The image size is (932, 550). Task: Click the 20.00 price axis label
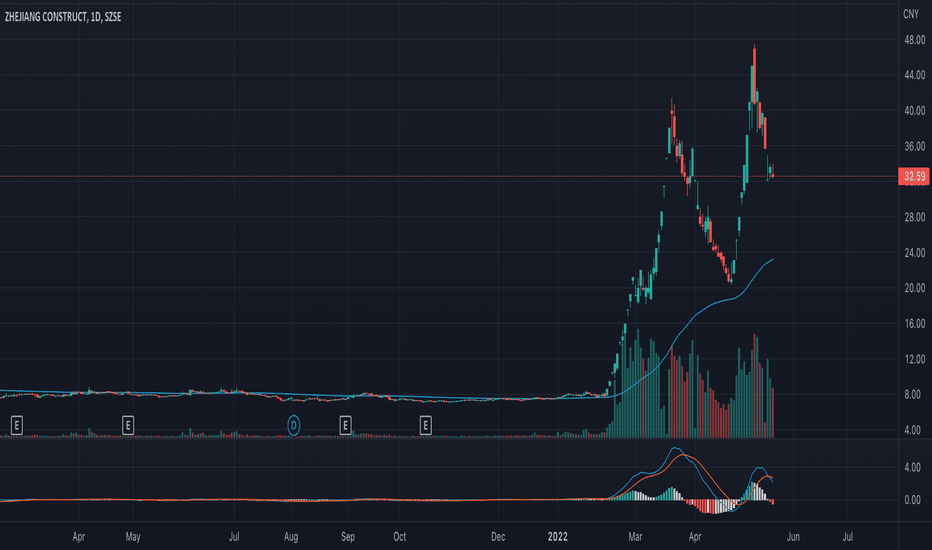[914, 288]
